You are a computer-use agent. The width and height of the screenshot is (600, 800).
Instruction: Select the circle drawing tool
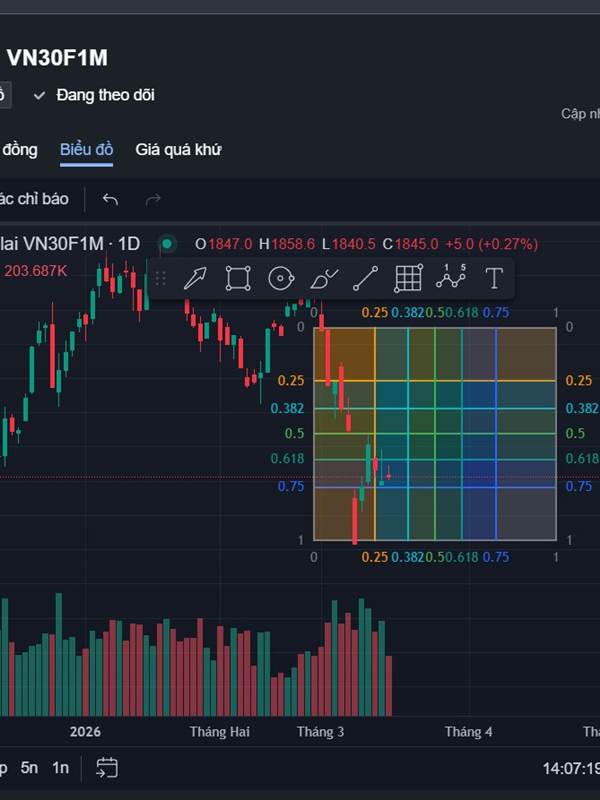[280, 278]
